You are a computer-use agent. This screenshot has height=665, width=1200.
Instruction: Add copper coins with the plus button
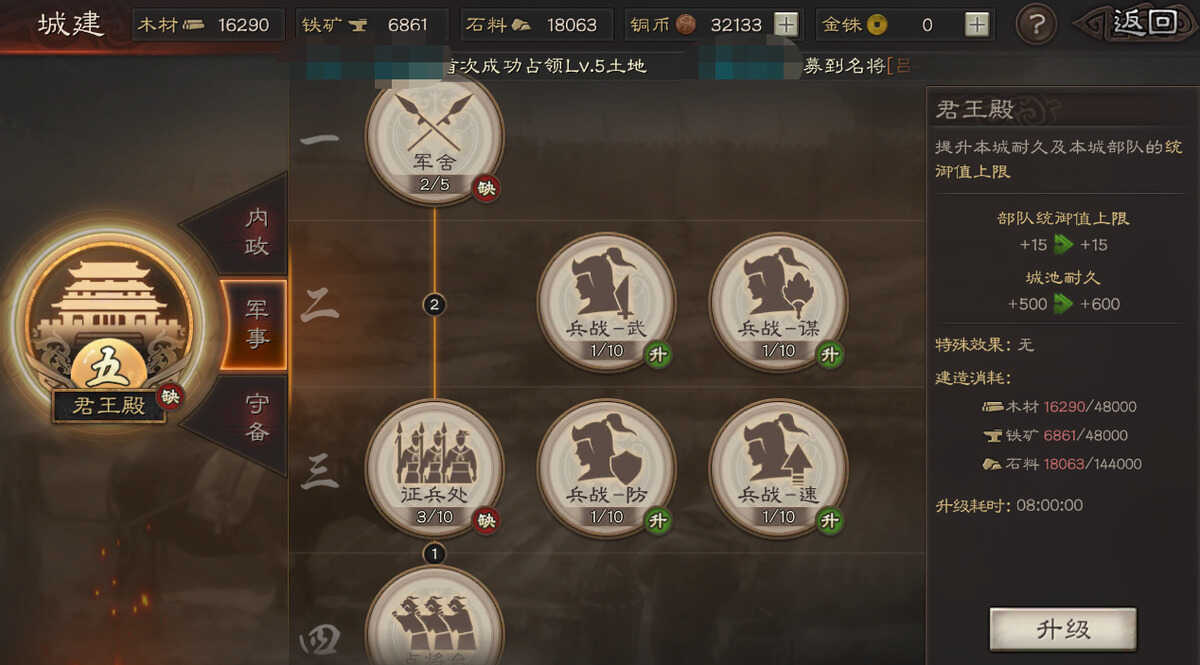786,25
